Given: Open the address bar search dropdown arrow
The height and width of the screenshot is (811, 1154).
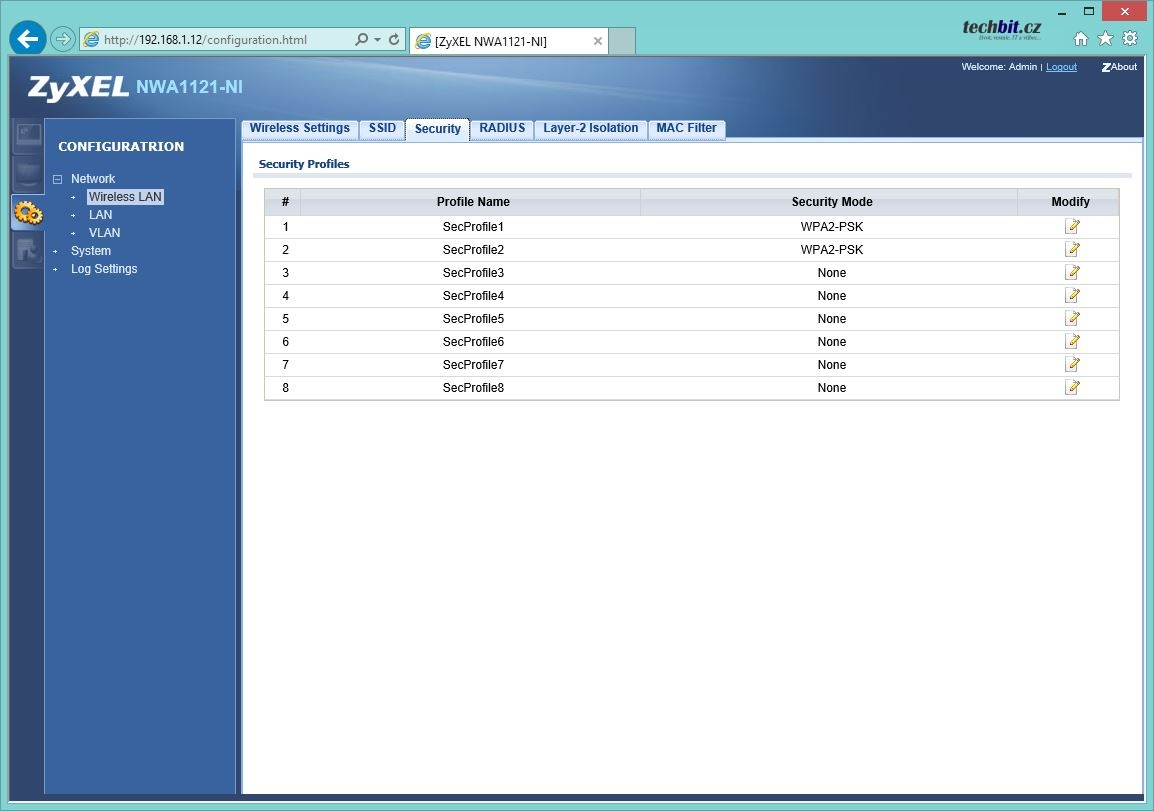Looking at the screenshot, I should pyautogui.click(x=378, y=41).
